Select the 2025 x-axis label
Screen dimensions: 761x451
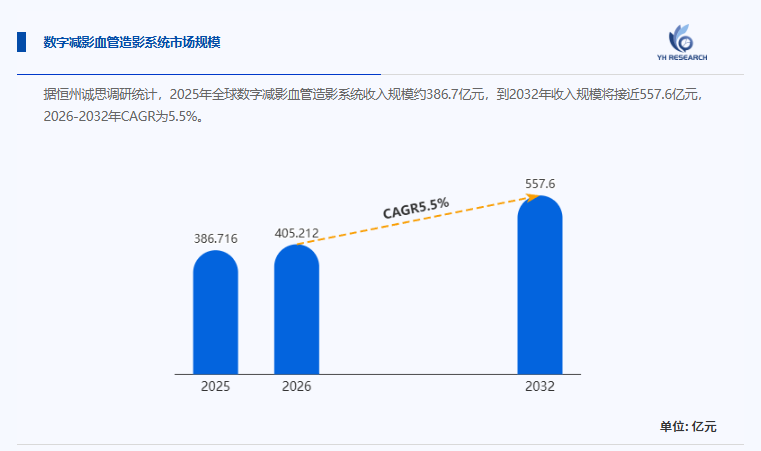point(215,386)
